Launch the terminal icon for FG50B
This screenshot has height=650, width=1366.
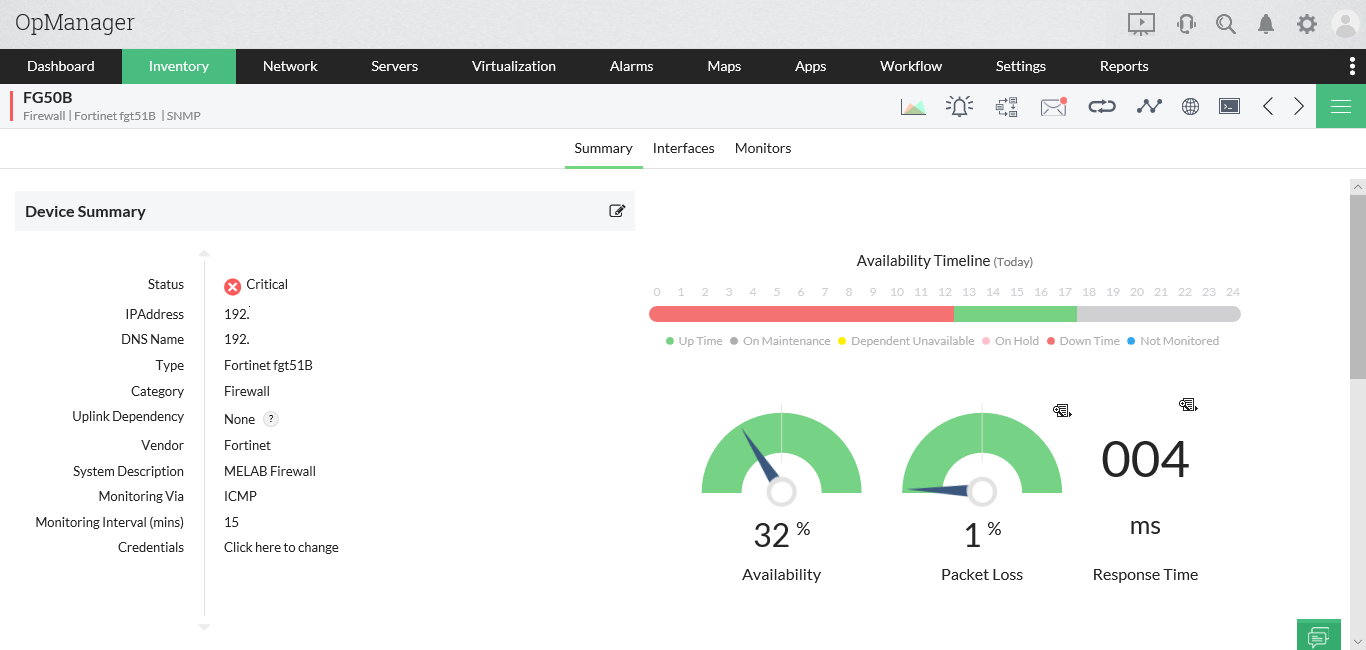pyautogui.click(x=1229, y=105)
